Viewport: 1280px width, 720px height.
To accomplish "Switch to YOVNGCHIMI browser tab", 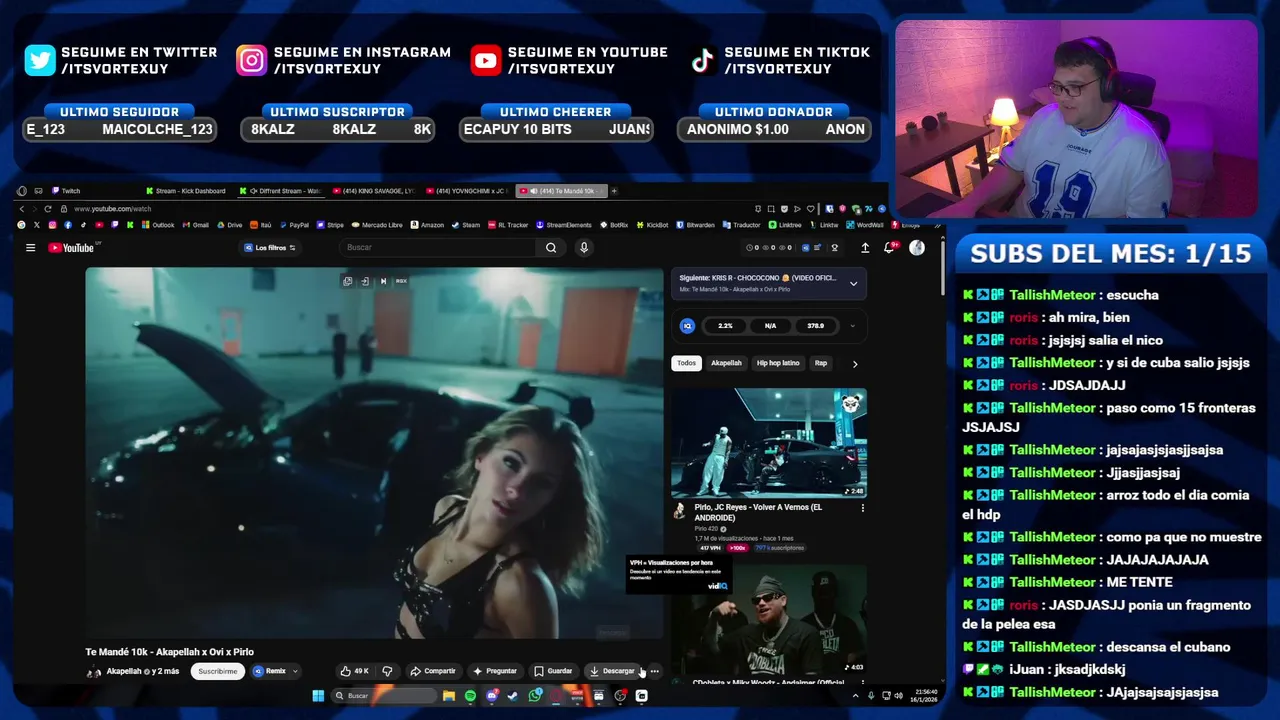I will [x=467, y=191].
